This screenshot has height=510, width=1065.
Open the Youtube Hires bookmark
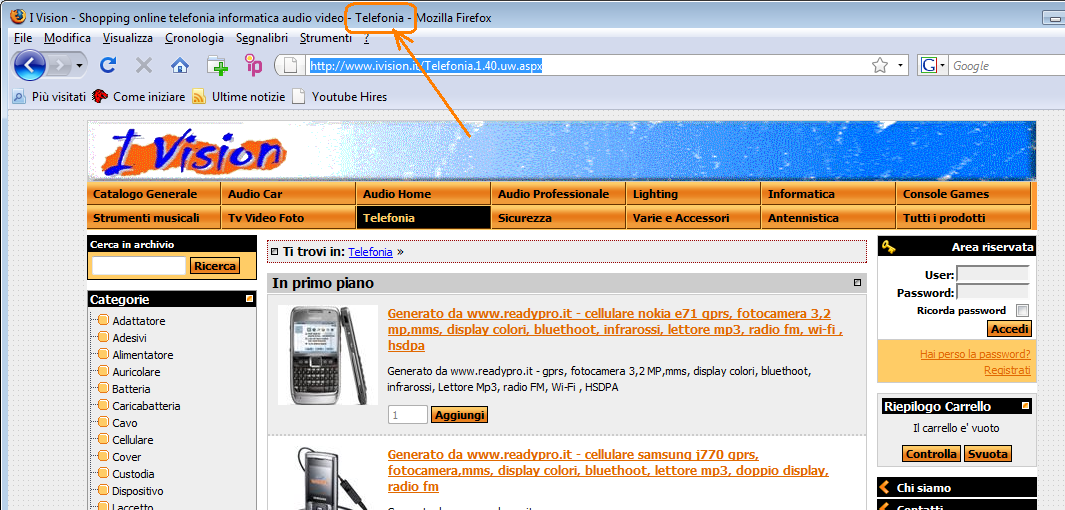340,96
